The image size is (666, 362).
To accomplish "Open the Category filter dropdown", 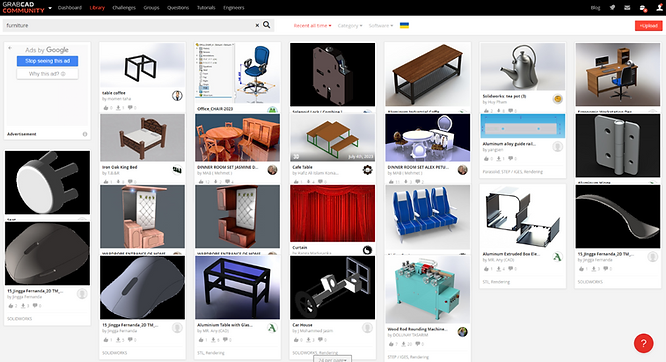I will pos(350,25).
